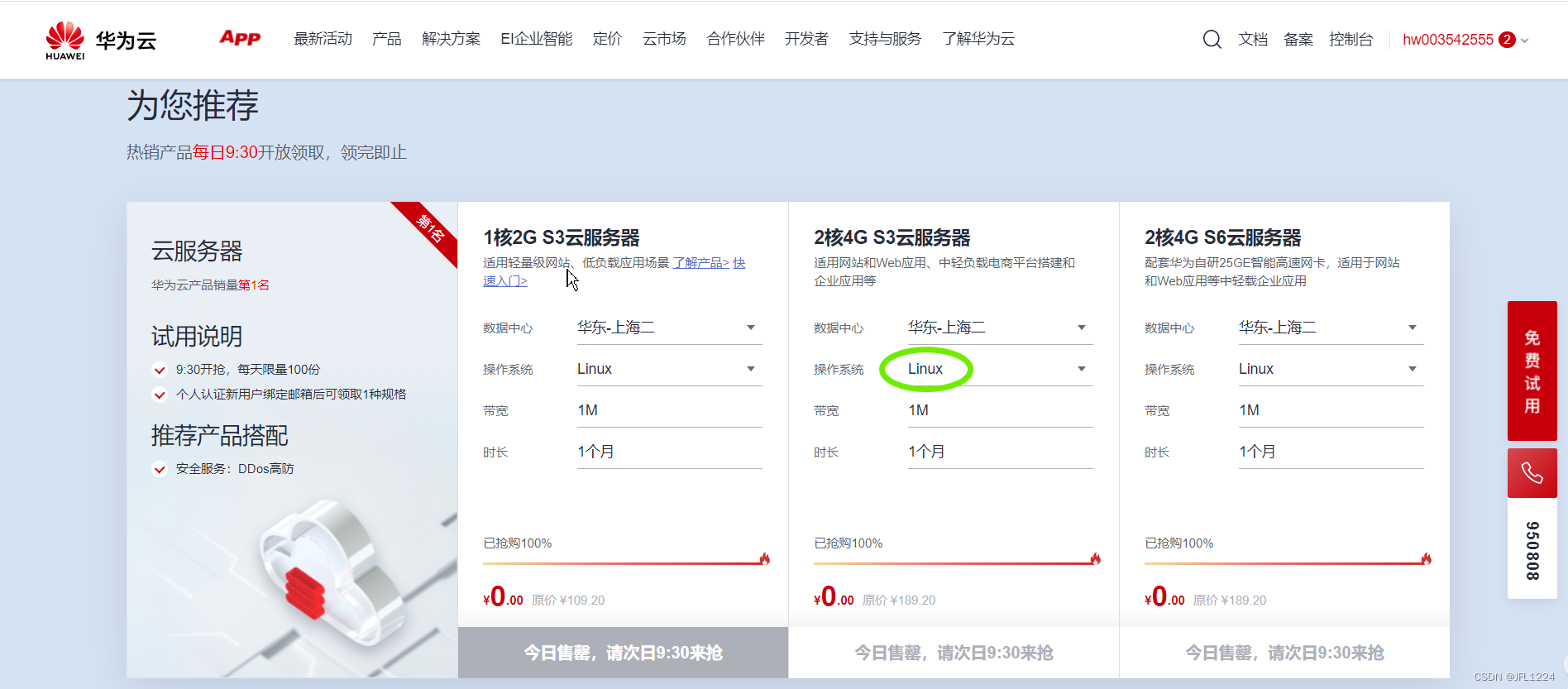Click the 1M bandwidth field on 1核2G S3 card
The image size is (1568, 689).
[669, 410]
